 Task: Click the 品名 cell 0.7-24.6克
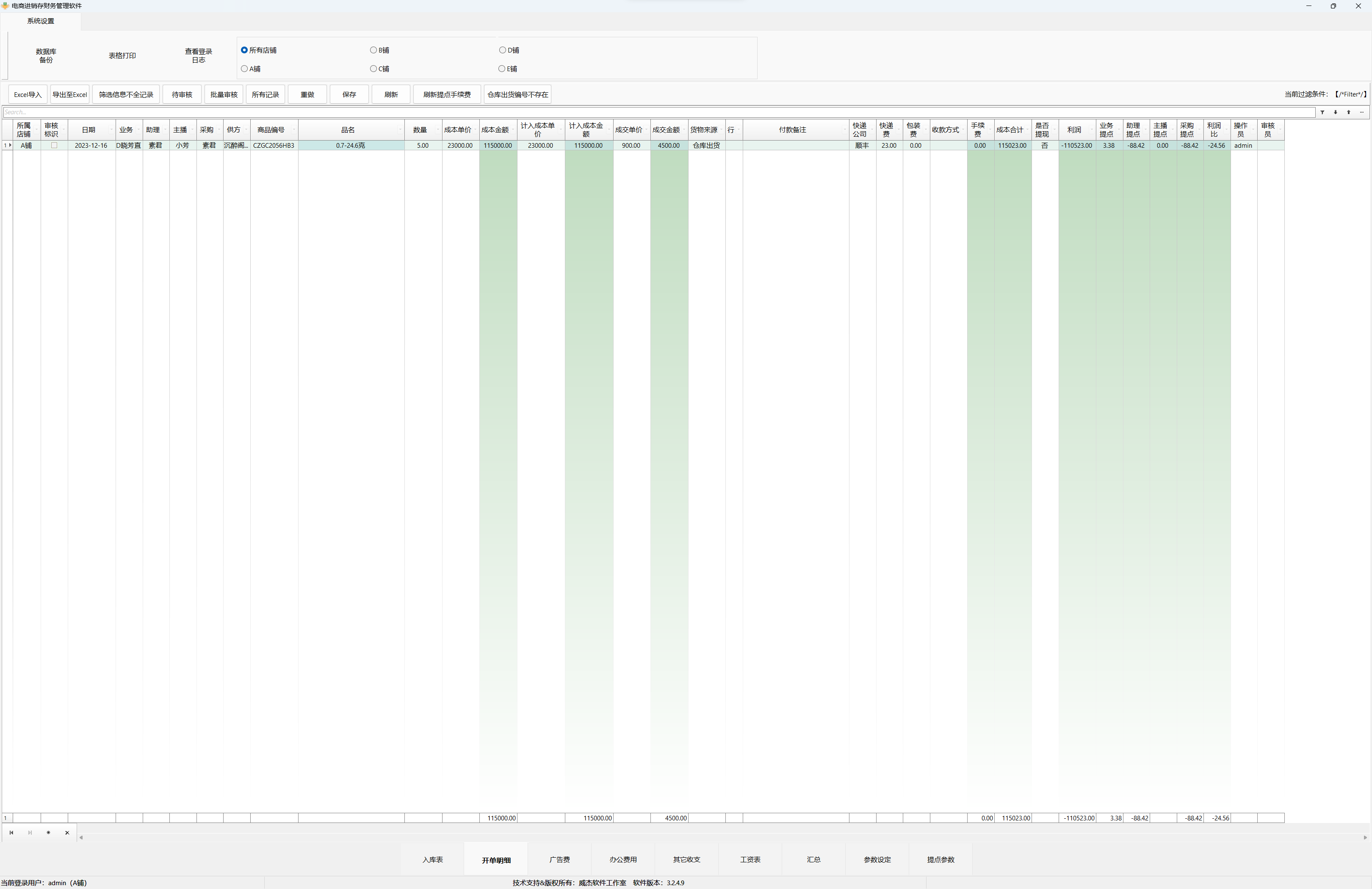351,146
